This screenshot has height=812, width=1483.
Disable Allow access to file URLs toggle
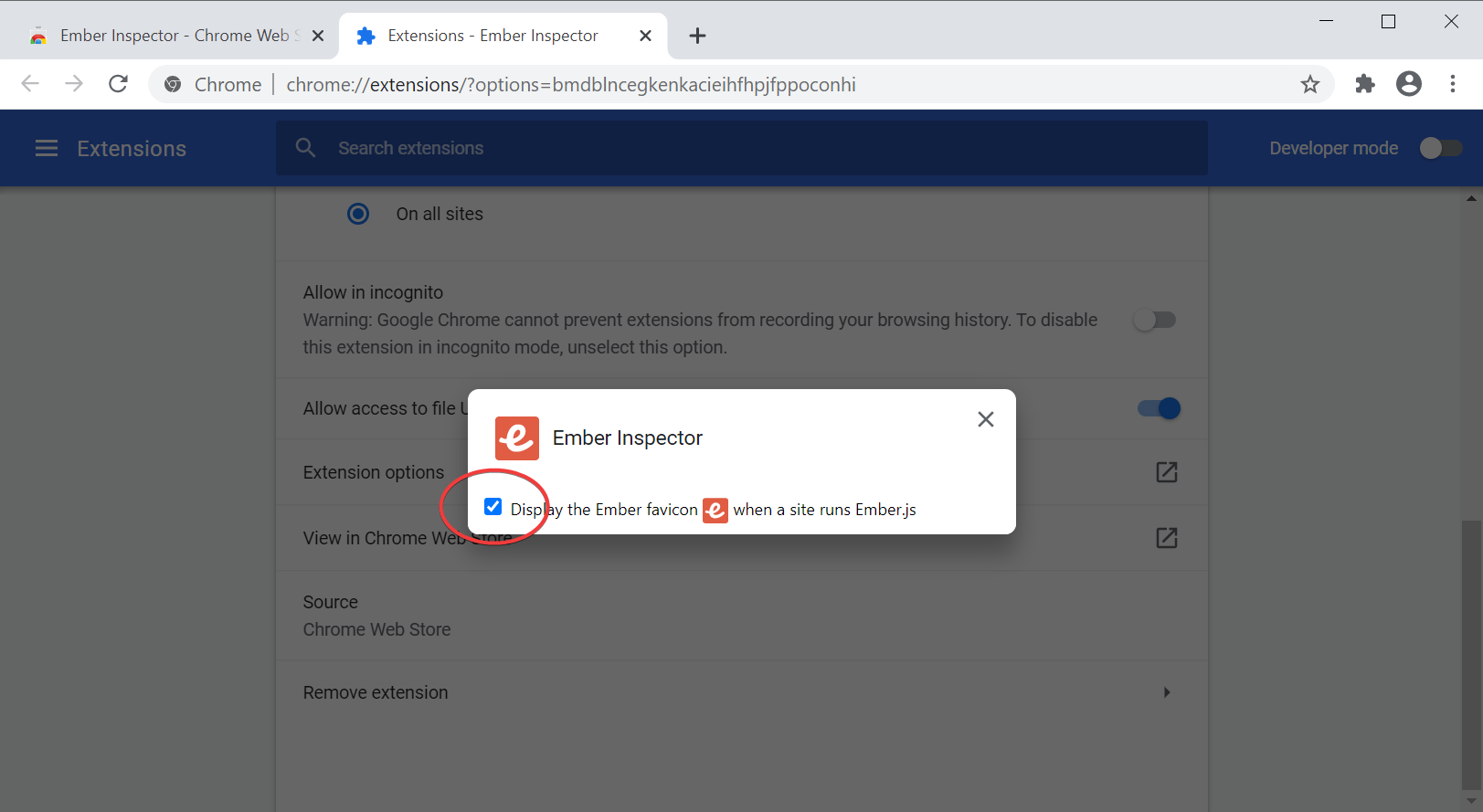coord(1159,408)
